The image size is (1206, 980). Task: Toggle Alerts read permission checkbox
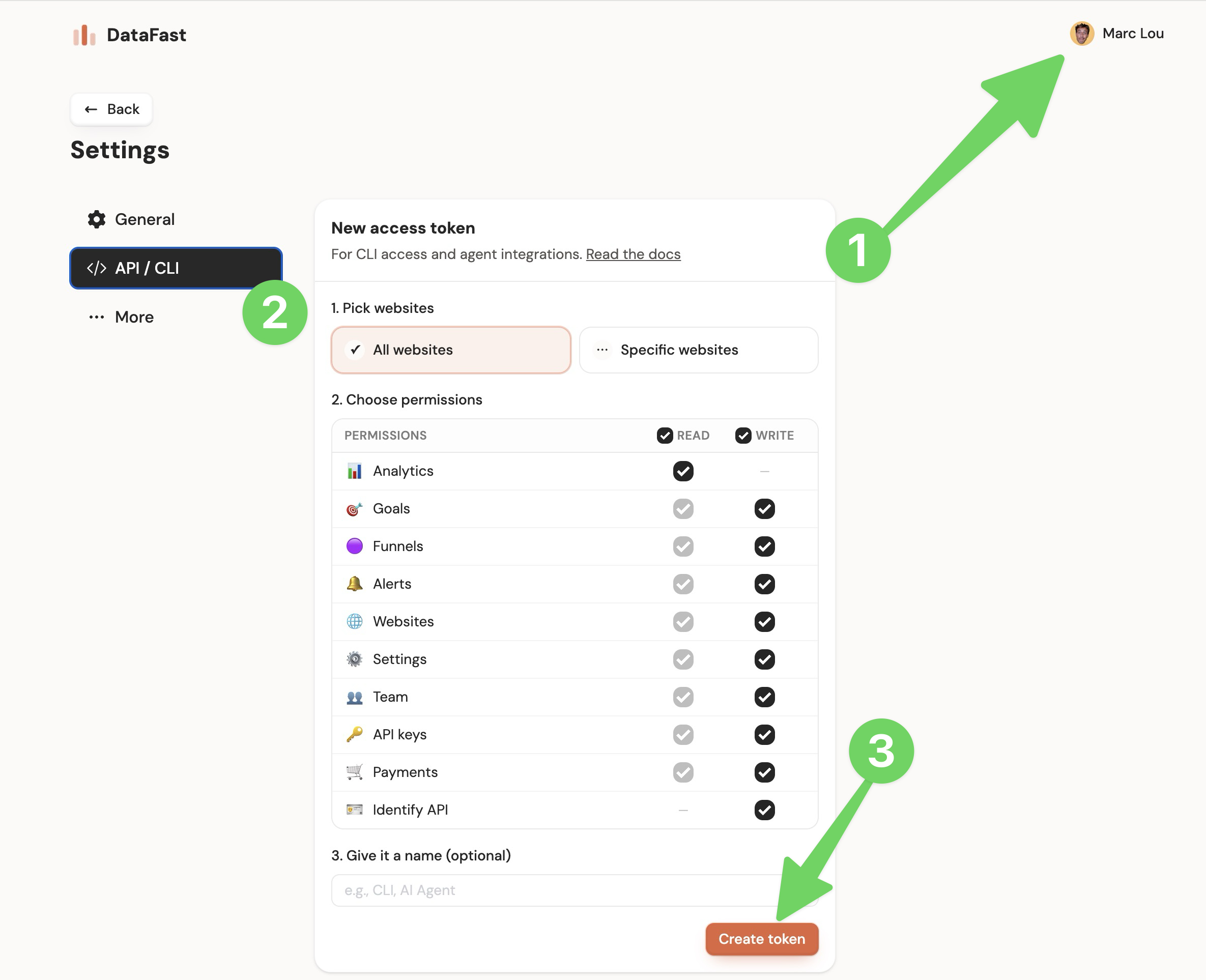pos(683,584)
